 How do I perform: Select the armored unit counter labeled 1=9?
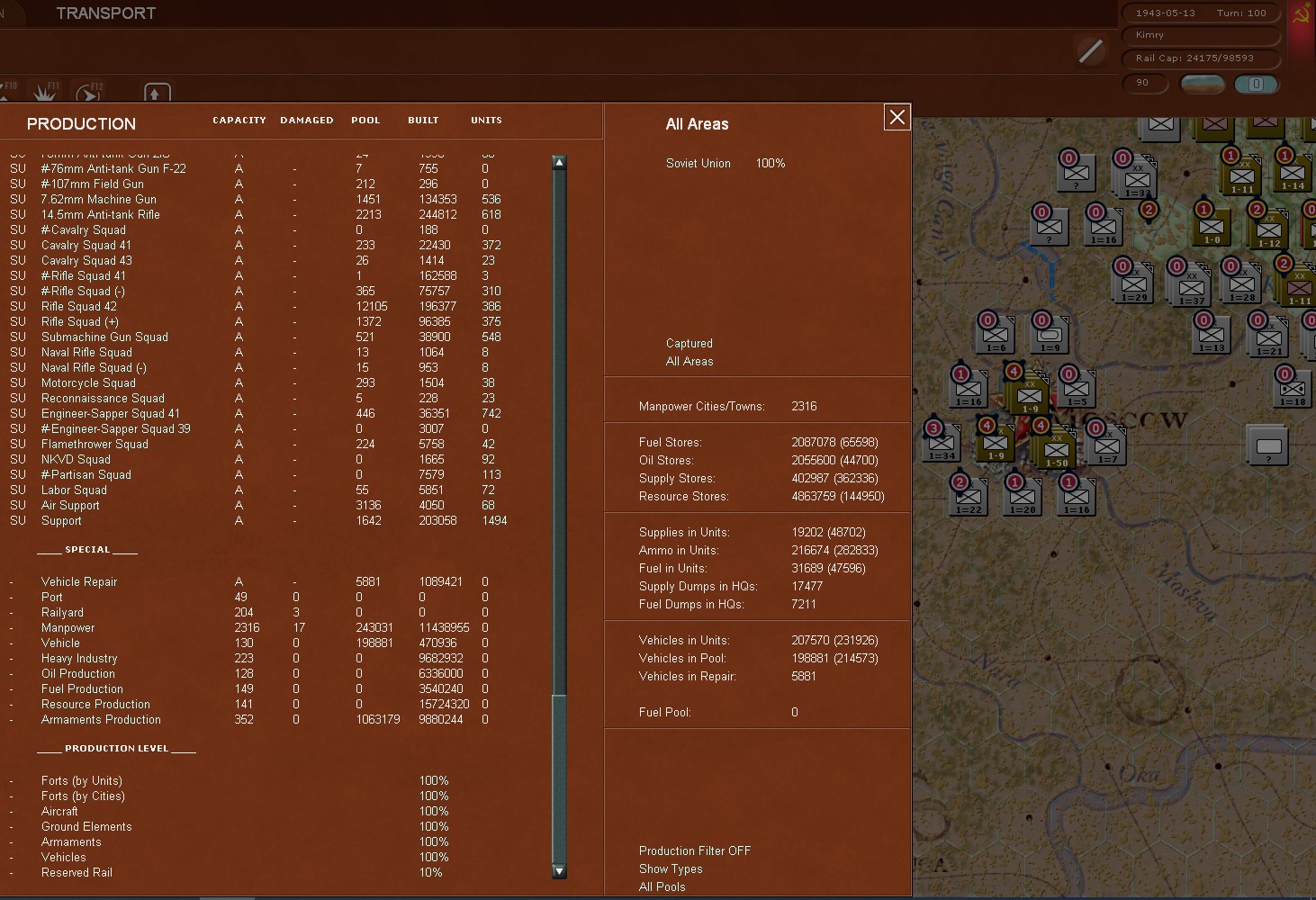1050,334
